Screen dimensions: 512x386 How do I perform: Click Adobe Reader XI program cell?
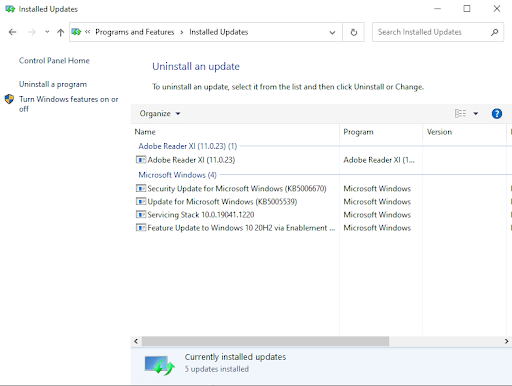(379, 160)
